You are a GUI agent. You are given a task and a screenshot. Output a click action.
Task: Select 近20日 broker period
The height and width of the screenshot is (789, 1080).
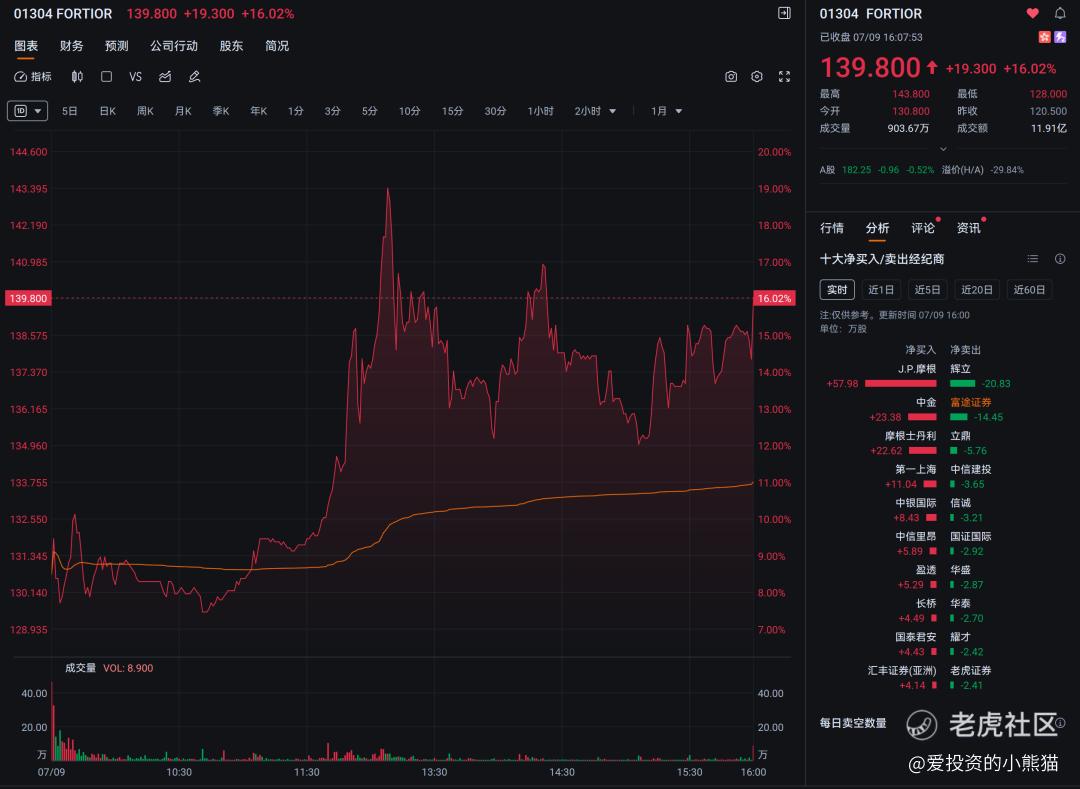[x=977, y=290]
